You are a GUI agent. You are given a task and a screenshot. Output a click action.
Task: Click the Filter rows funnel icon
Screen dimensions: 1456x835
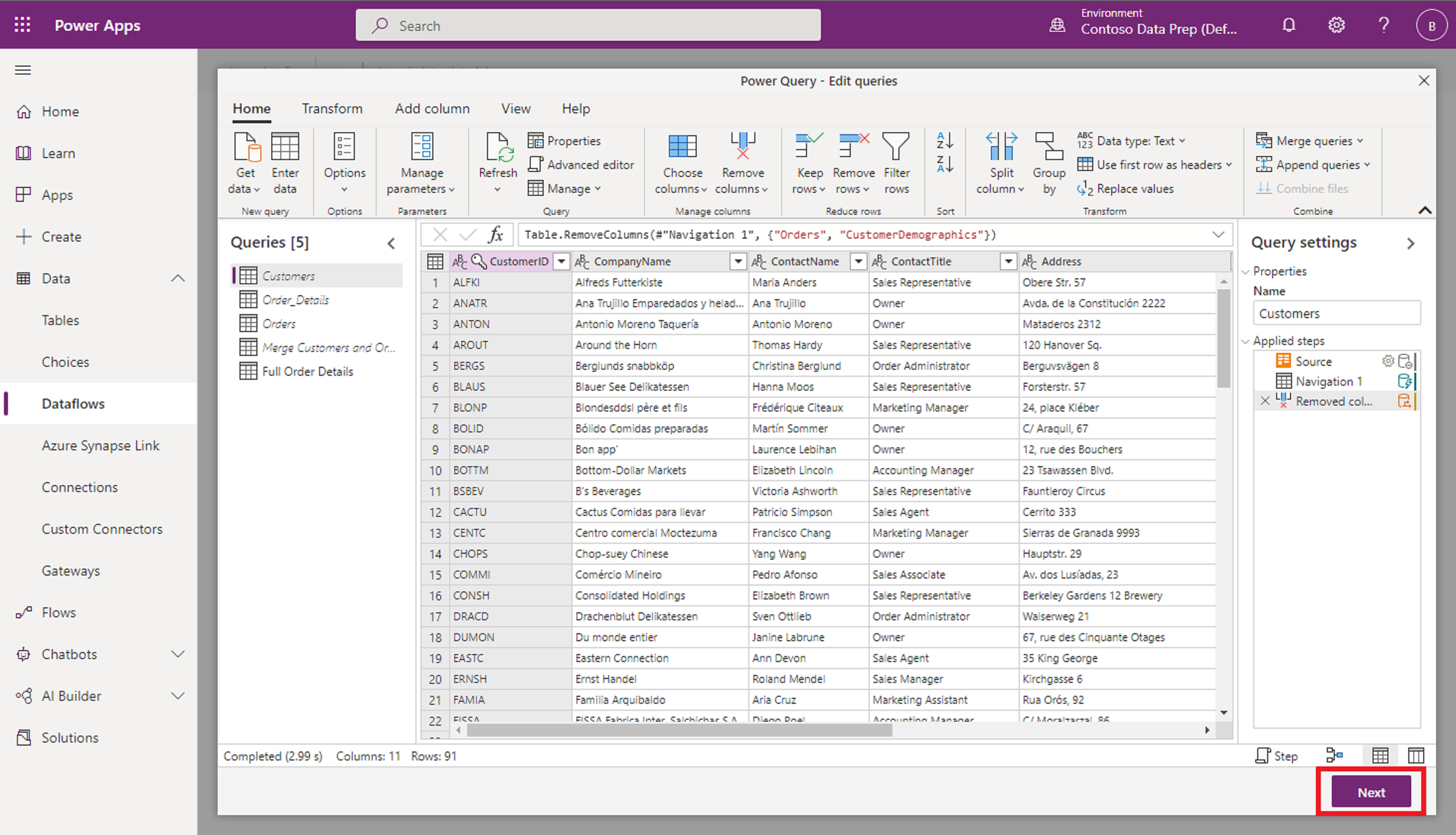(x=896, y=147)
